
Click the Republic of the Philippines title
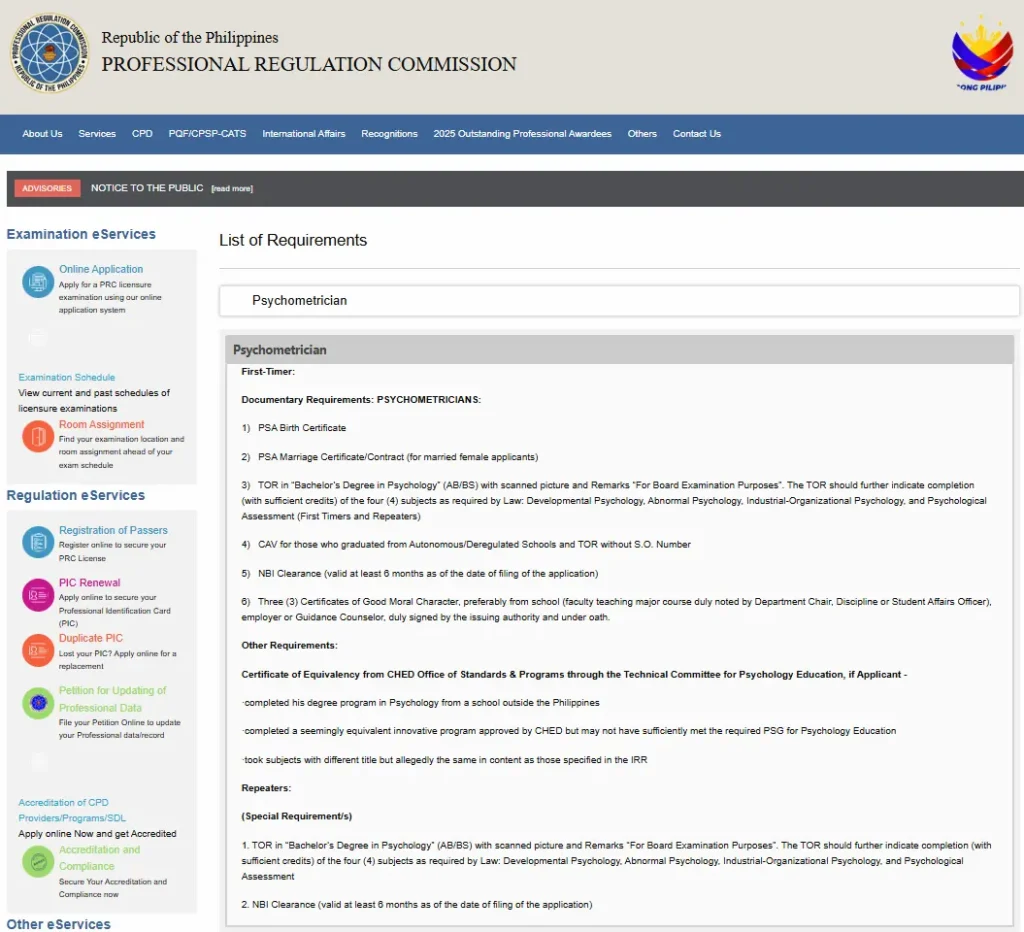(x=190, y=38)
